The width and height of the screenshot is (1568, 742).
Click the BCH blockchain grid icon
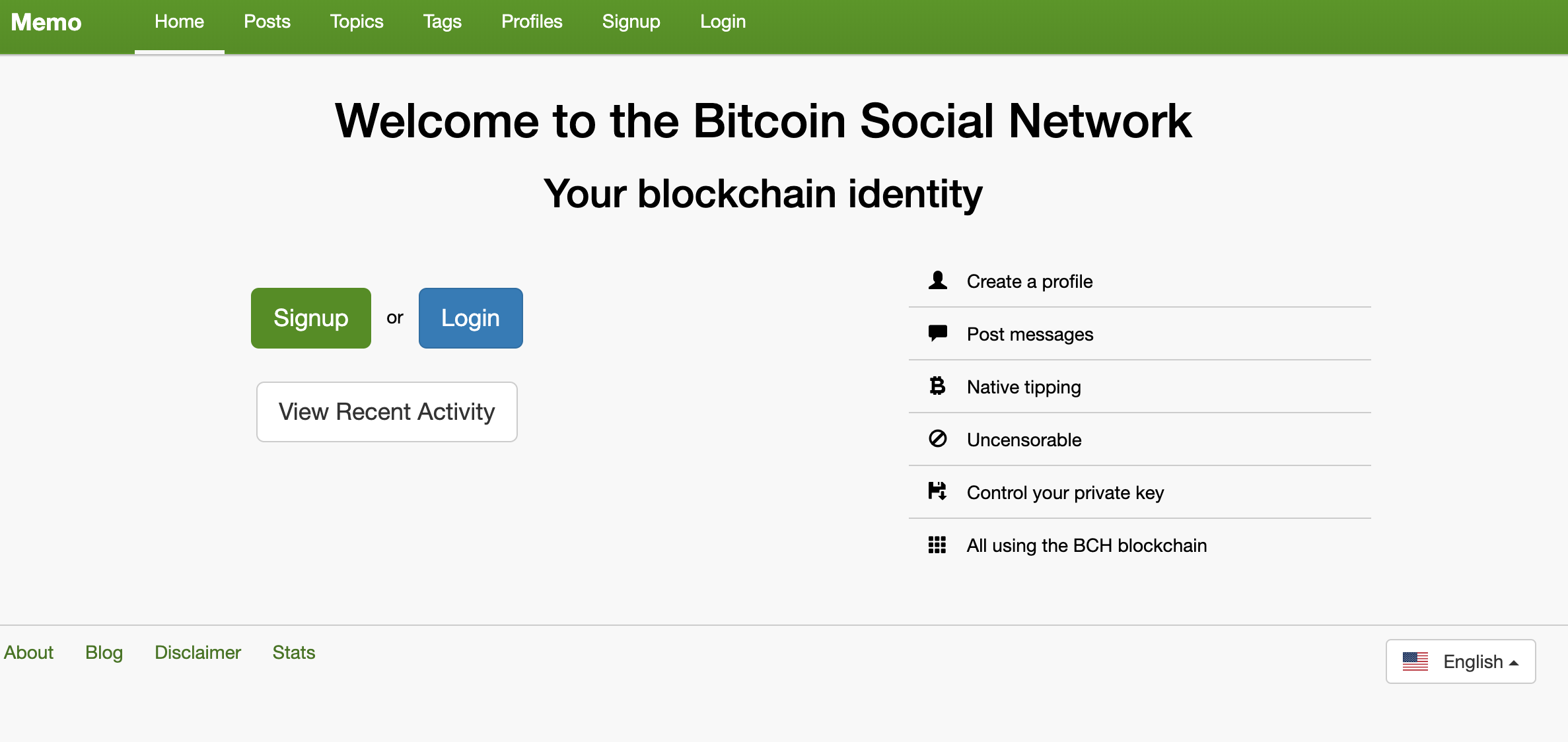(937, 545)
